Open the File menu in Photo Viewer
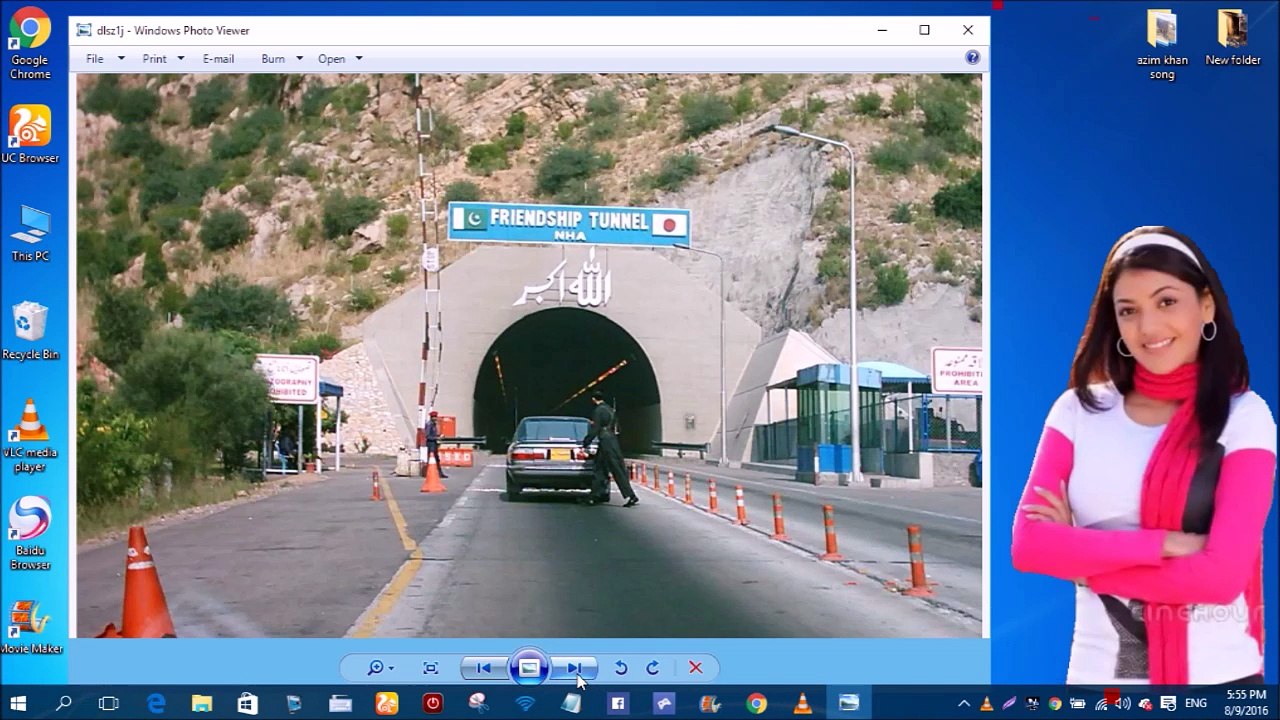 [x=105, y=59]
